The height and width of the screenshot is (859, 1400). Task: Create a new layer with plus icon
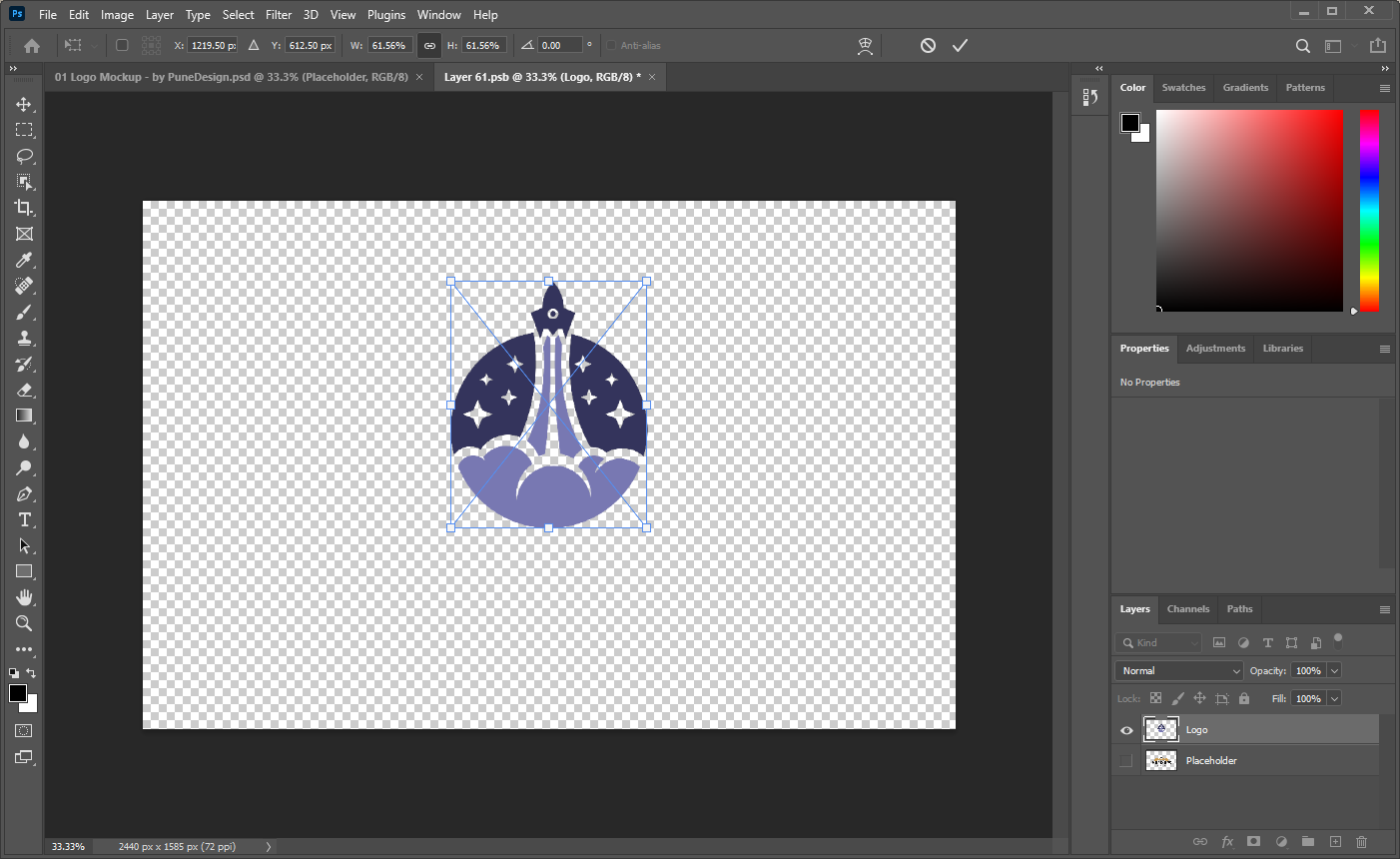point(1335,841)
